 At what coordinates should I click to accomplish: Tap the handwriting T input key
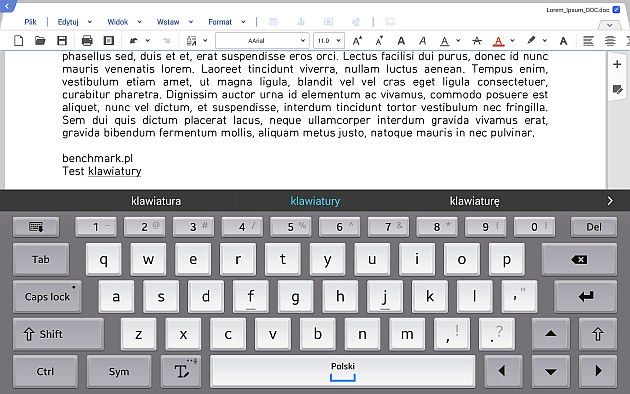pos(181,372)
